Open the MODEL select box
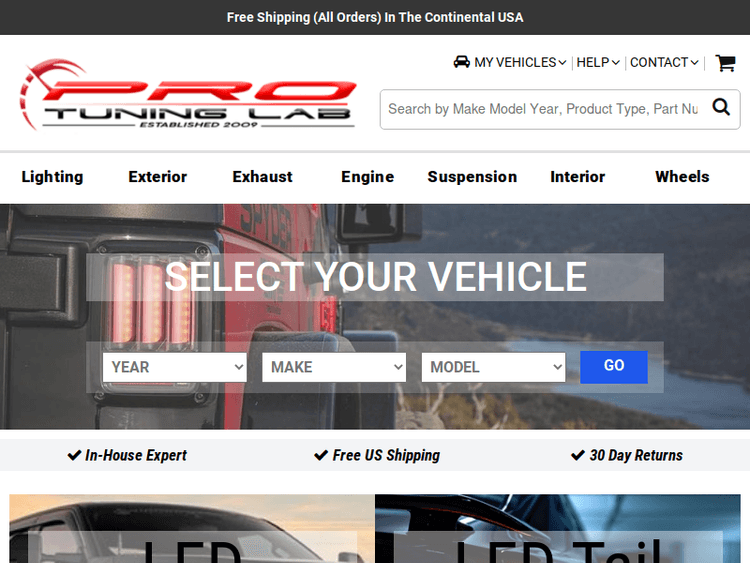The width and height of the screenshot is (750, 563). 493,367
